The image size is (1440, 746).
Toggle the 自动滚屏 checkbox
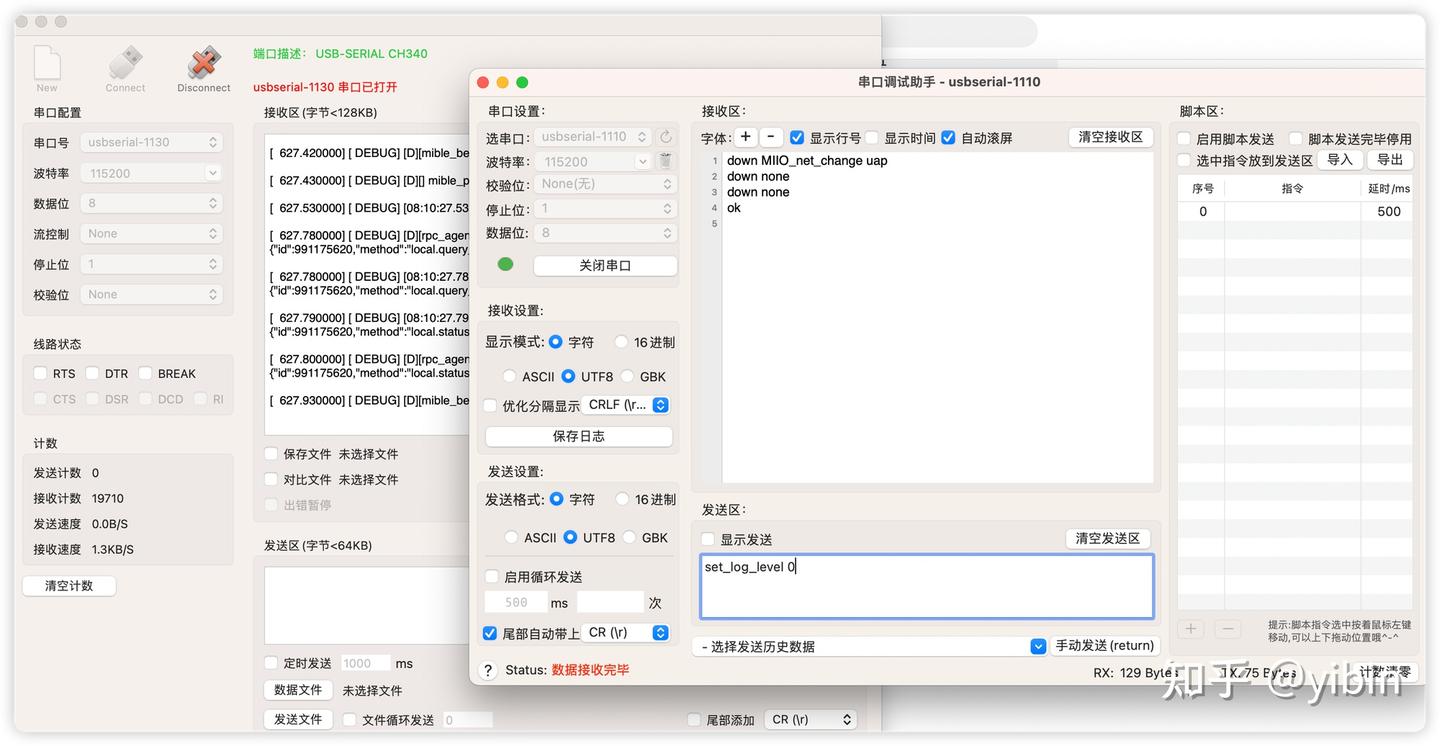[x=948, y=138]
